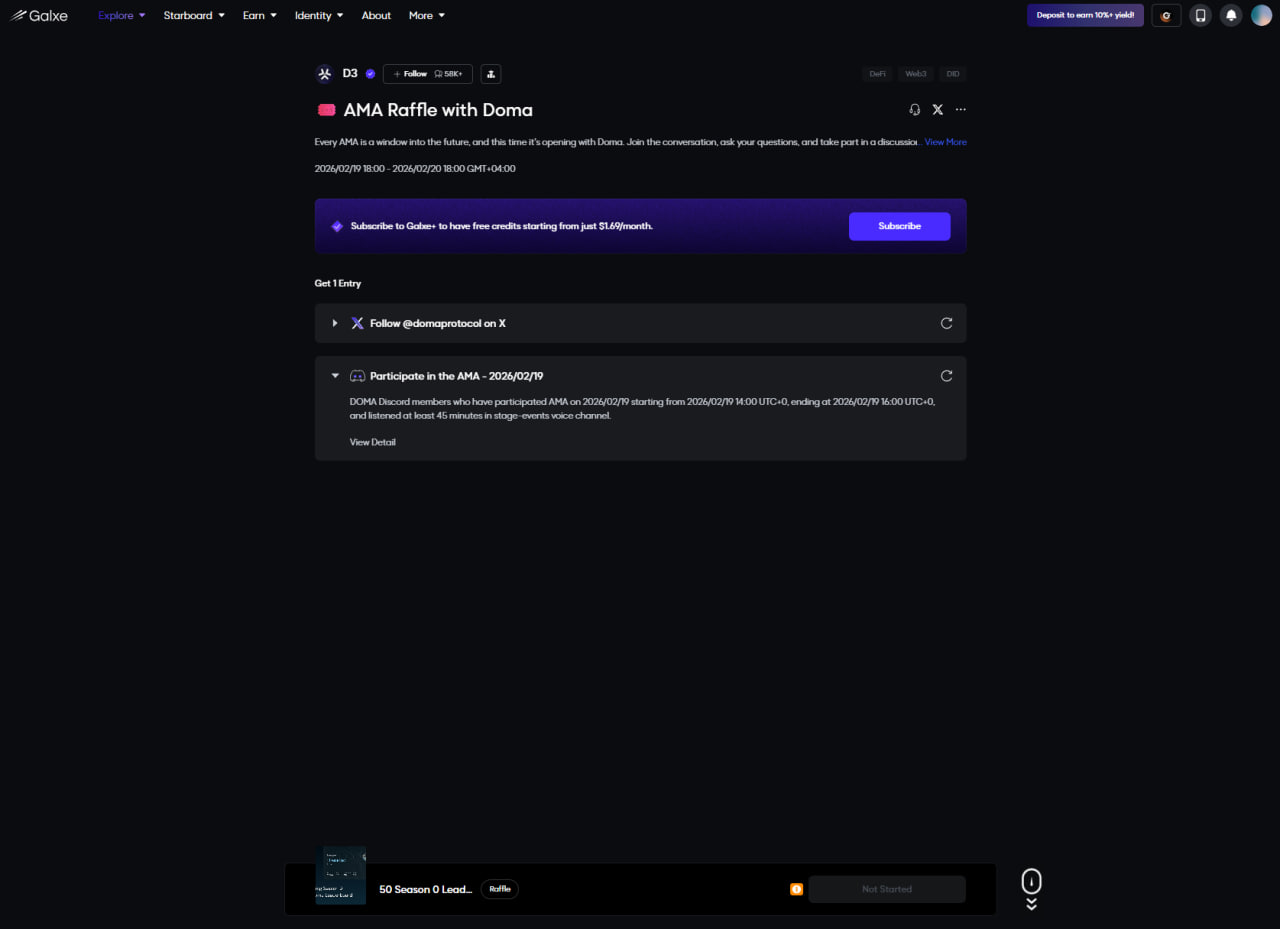Open the Starboard menu
The width and height of the screenshot is (1280, 929).
[x=194, y=15]
